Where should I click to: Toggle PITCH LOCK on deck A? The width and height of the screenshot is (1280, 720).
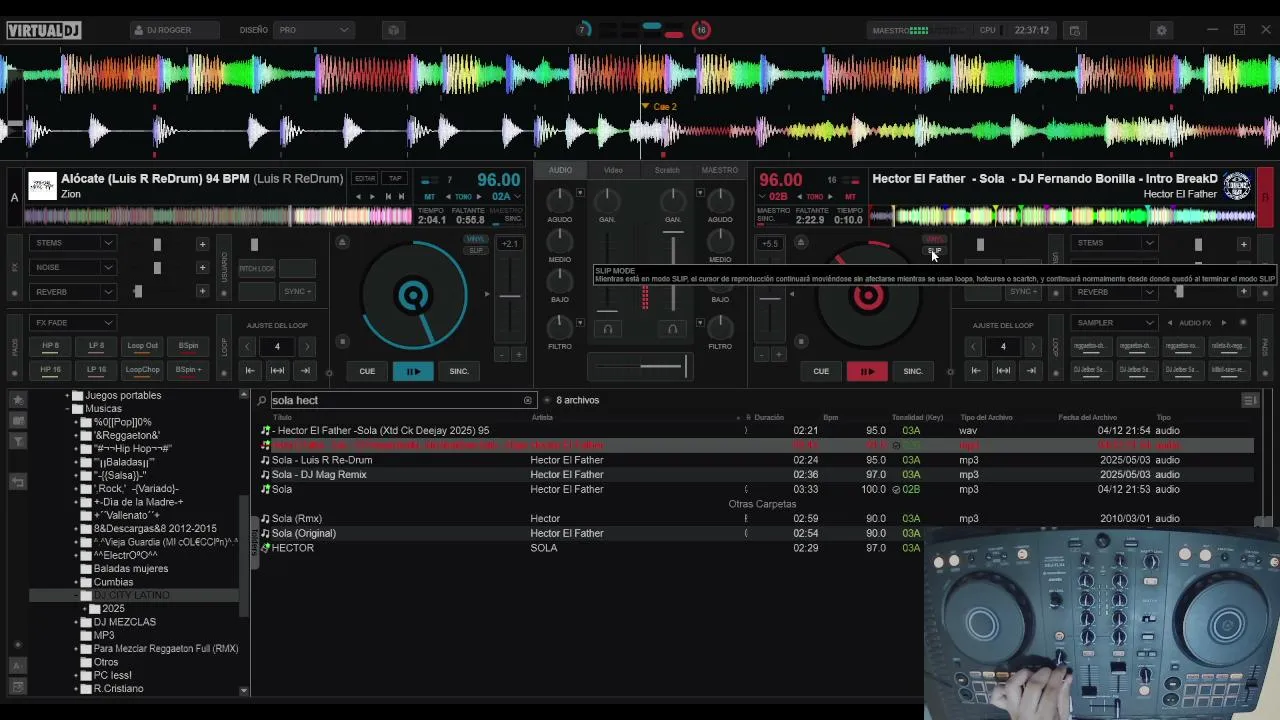(257, 268)
